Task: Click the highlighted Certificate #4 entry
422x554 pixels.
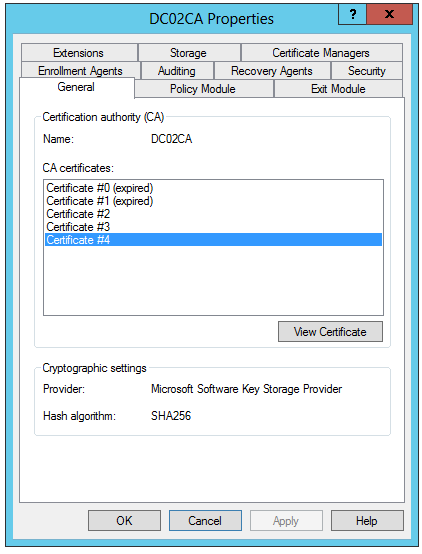Action: pos(213,240)
